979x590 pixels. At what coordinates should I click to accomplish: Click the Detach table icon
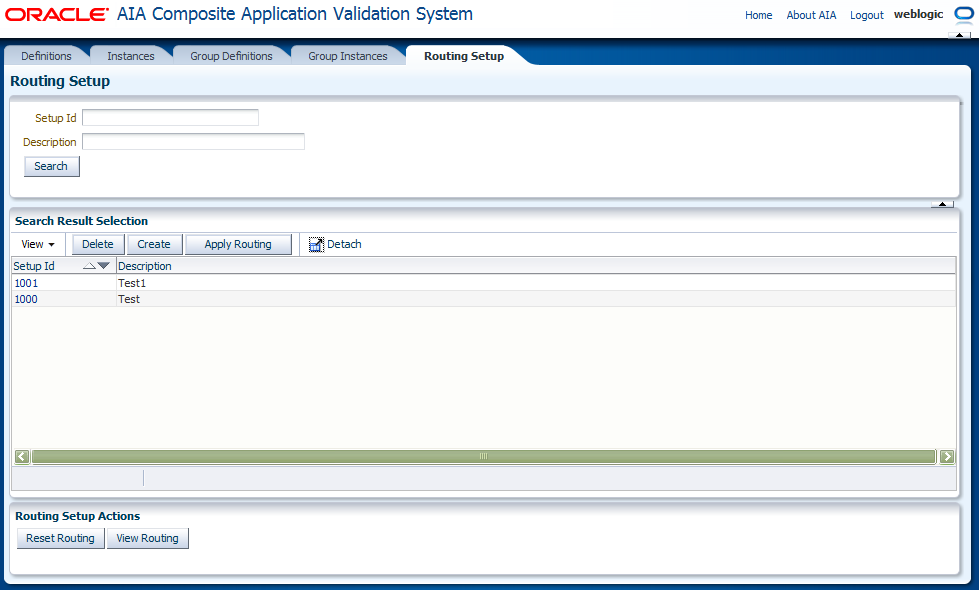coord(317,245)
